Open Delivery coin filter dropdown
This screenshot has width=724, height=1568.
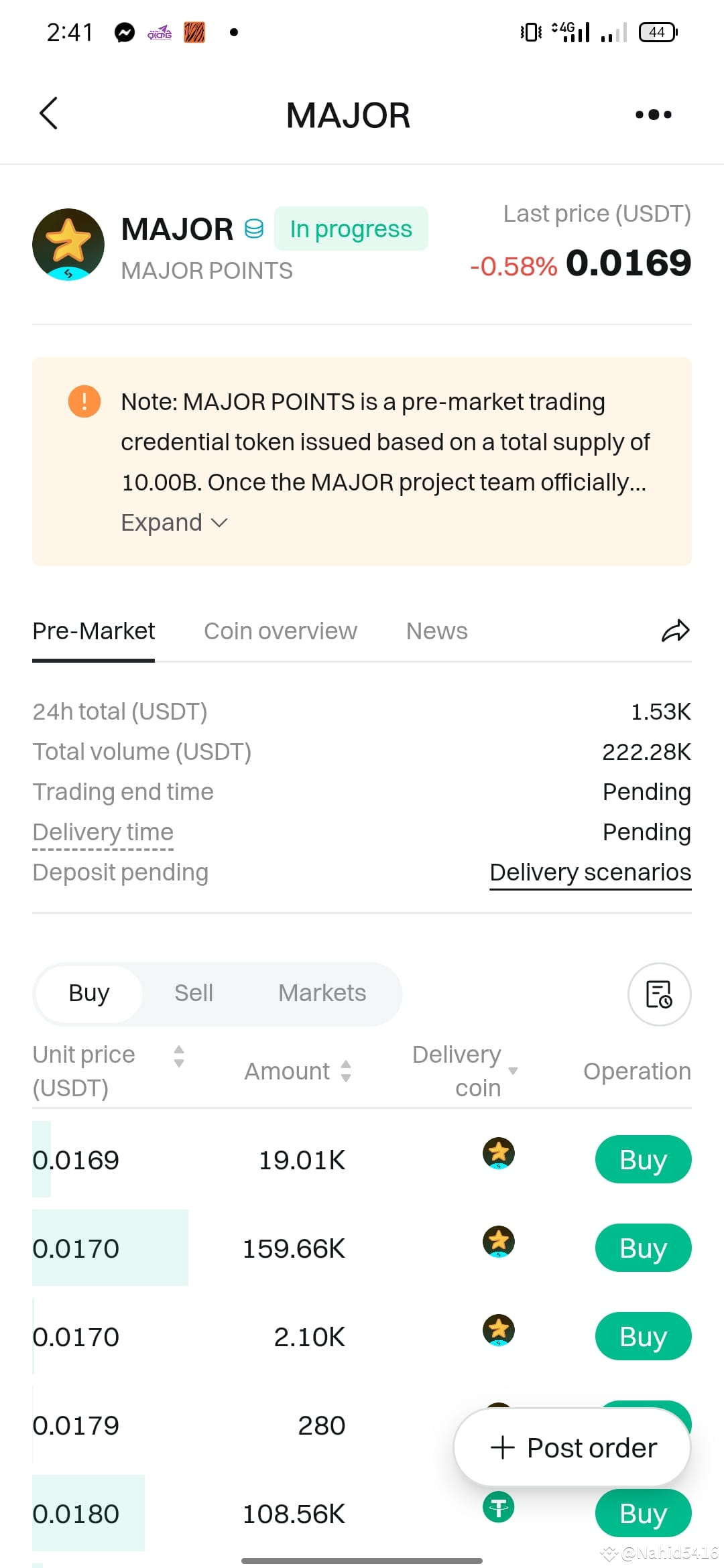514,1071
